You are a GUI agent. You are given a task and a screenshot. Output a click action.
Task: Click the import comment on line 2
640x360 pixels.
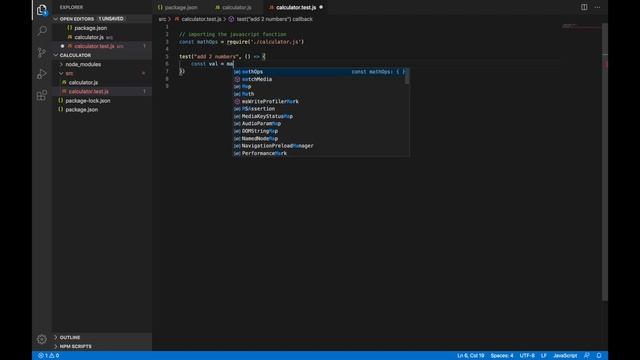(x=233, y=34)
